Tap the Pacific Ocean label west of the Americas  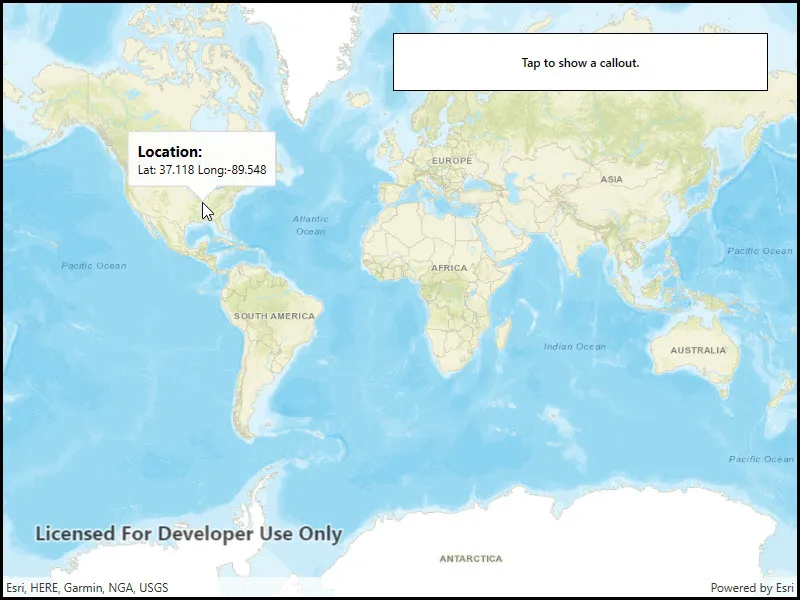[94, 266]
